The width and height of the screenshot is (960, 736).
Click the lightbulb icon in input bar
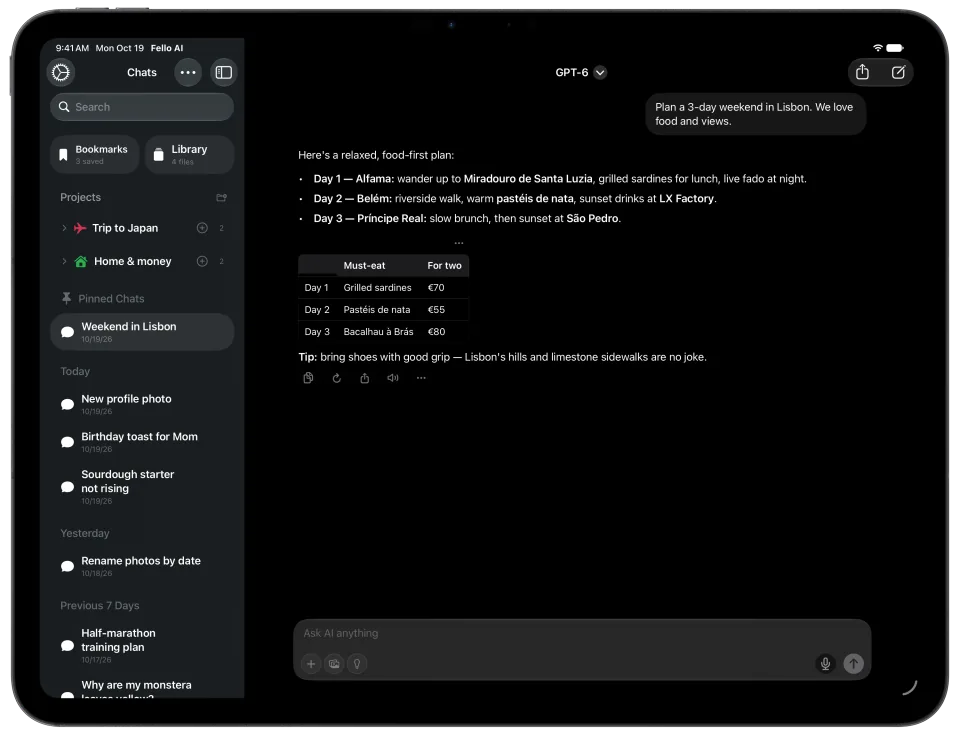point(357,664)
